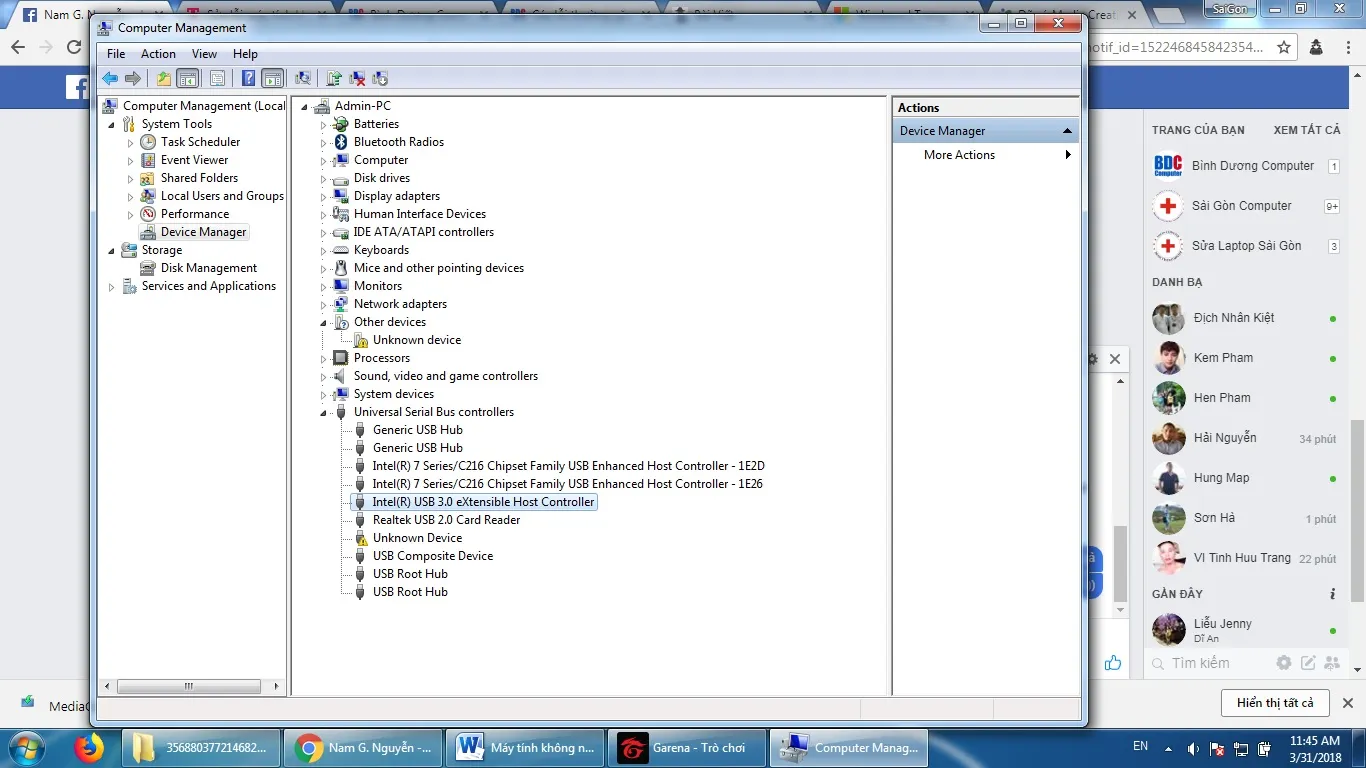Click the volume speaker icon in system tray
1366x768 pixels.
coord(1192,748)
